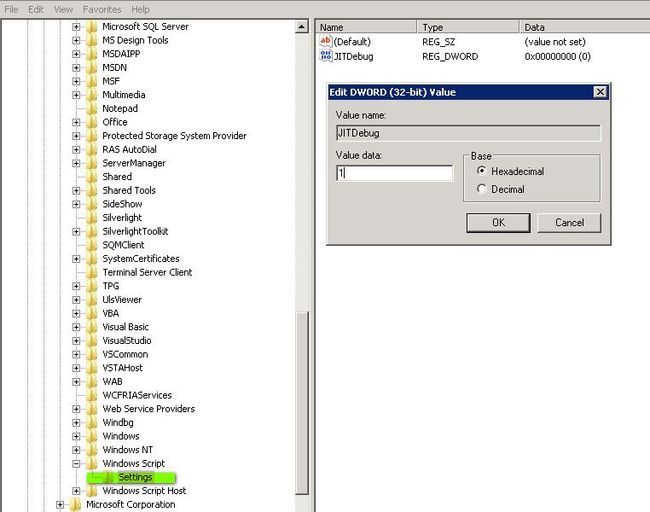650x512 pixels.
Task: Expand the Microsoft Corporation key
Action: pos(60,505)
